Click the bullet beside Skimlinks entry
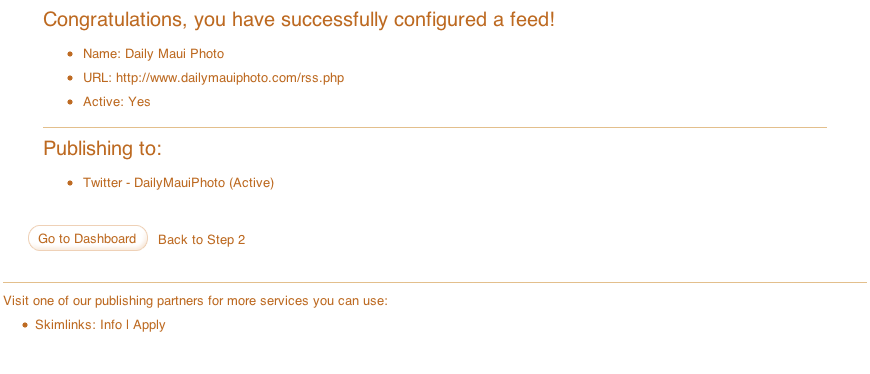This screenshot has height=374, width=870. pyautogui.click(x=25, y=325)
